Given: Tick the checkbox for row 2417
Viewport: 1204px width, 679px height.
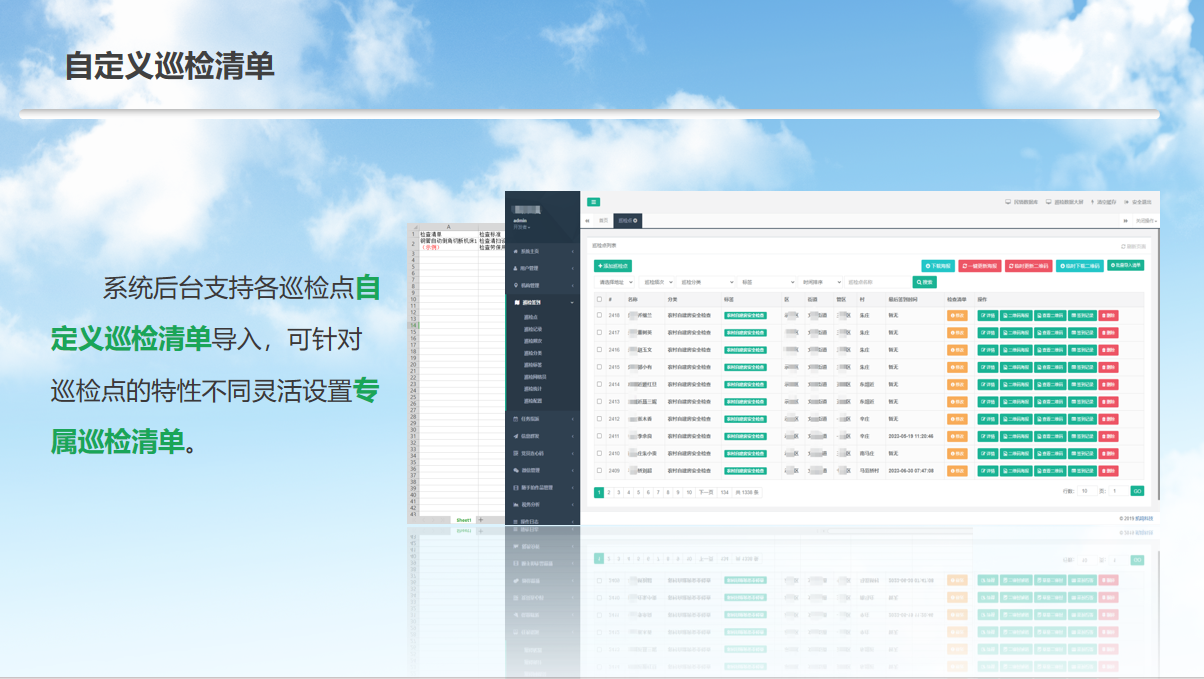Looking at the screenshot, I should click(600, 332).
